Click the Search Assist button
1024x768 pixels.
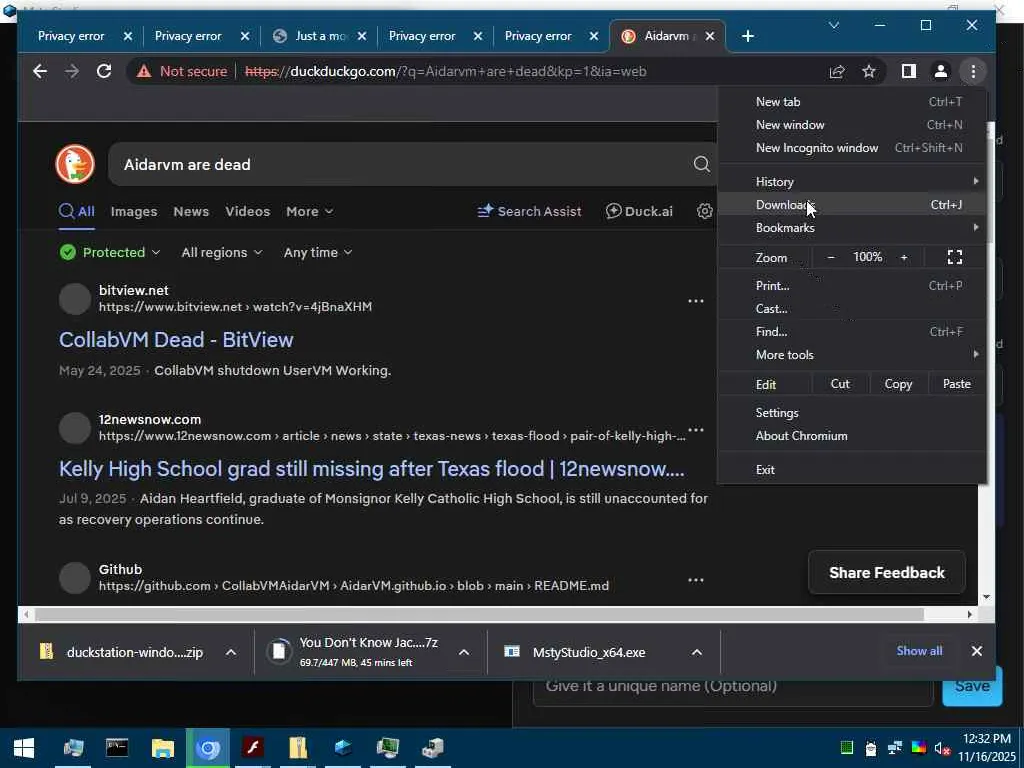530,211
